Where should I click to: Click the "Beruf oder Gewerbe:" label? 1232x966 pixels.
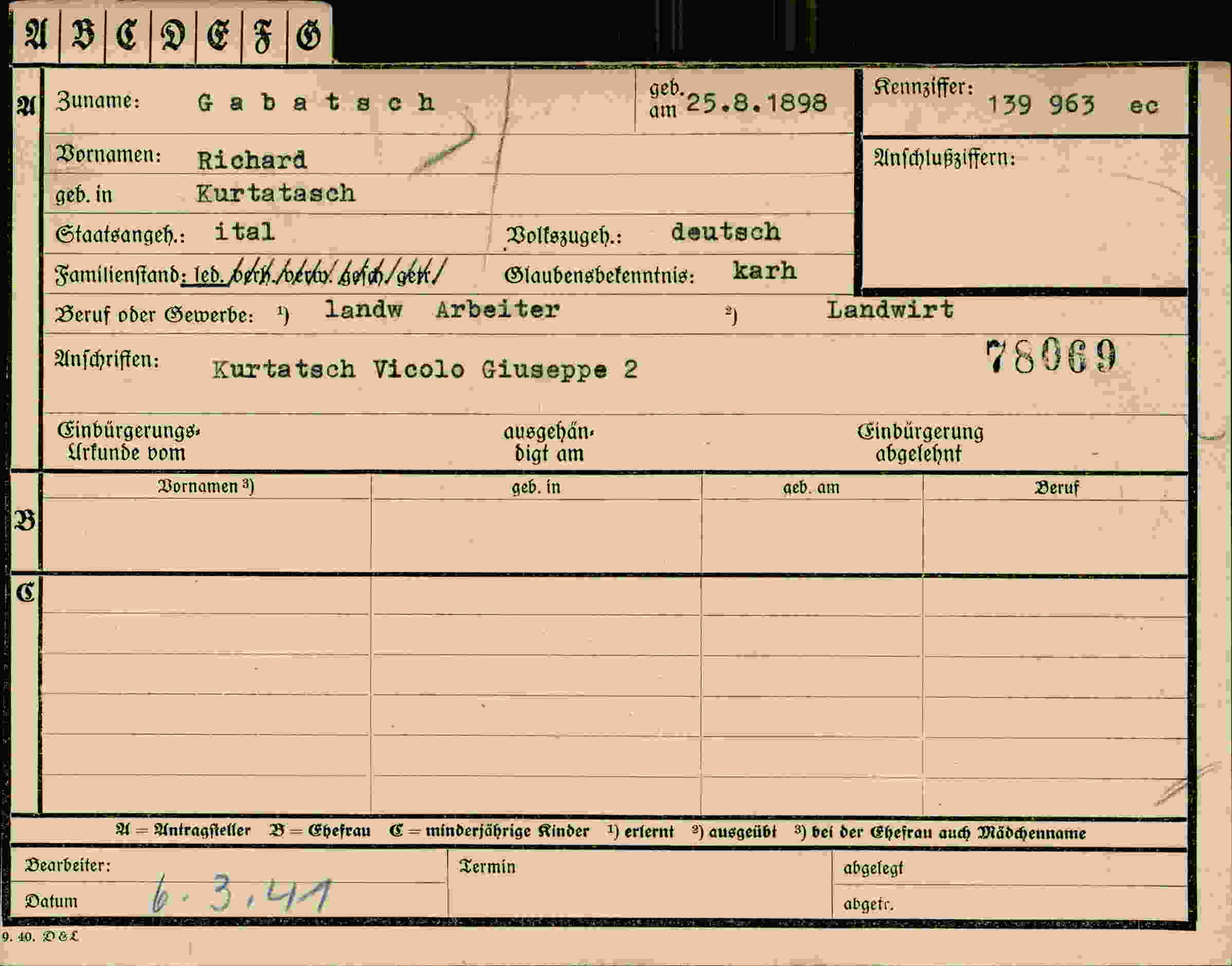(154, 314)
